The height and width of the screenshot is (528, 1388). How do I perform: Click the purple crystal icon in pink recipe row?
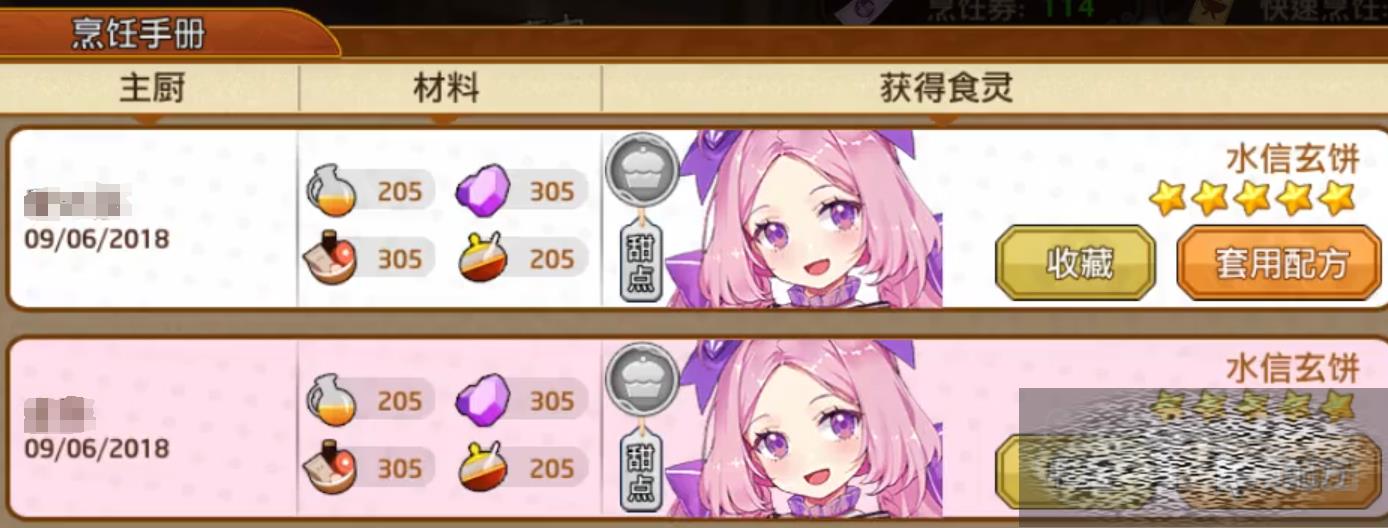[x=483, y=400]
